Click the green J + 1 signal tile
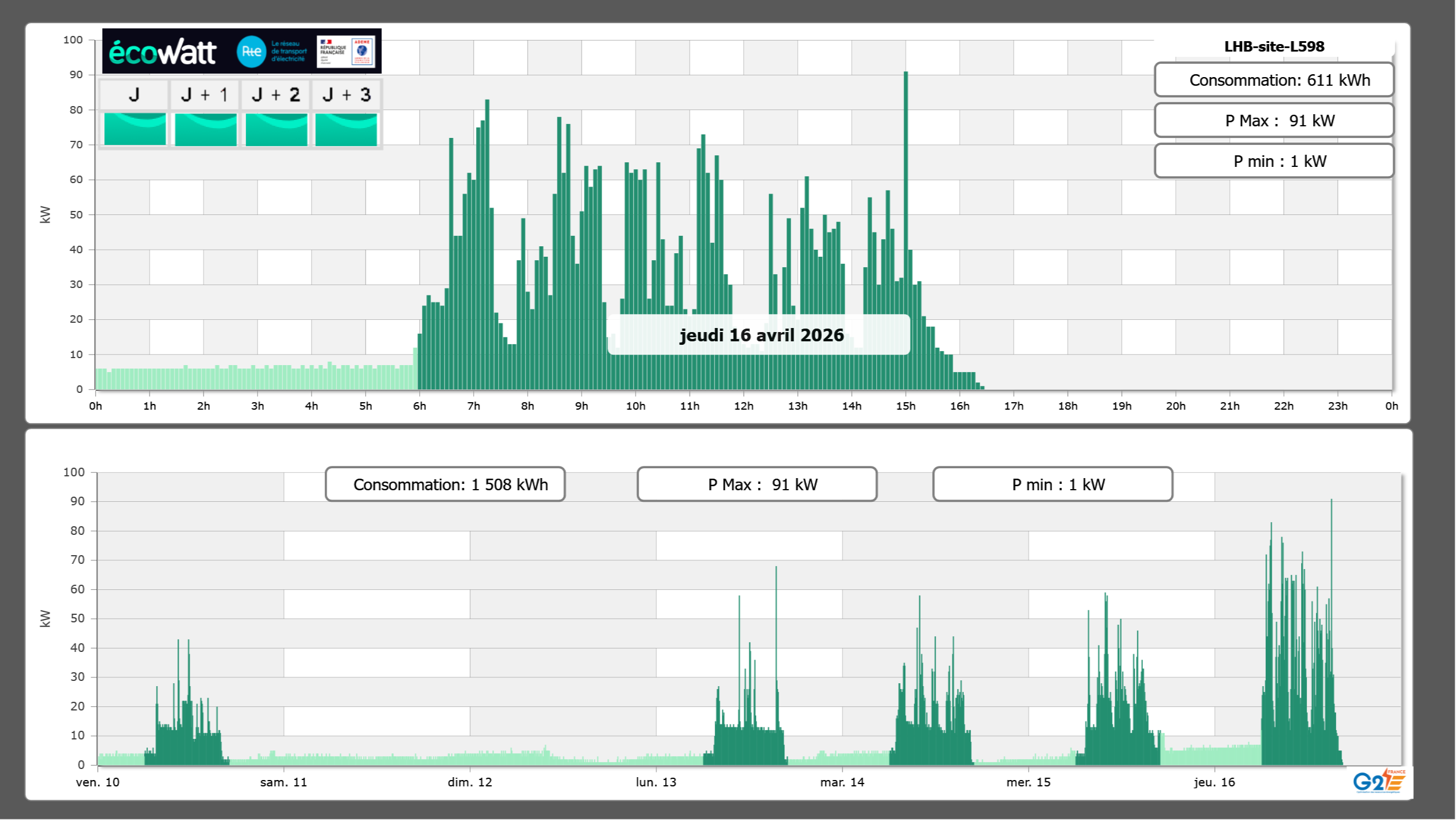 [x=205, y=129]
